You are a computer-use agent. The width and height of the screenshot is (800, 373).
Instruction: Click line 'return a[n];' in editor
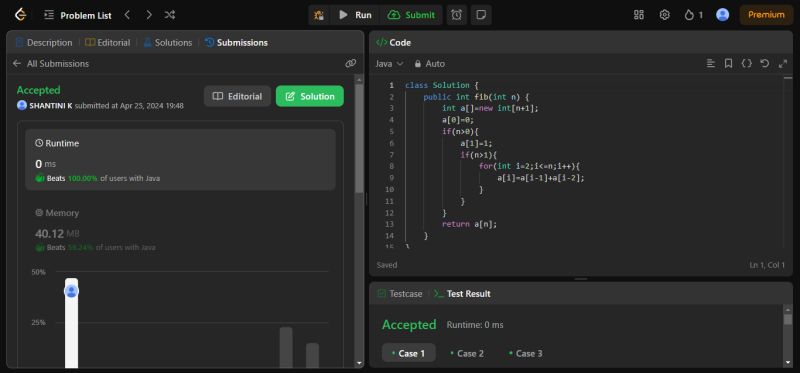pos(469,224)
